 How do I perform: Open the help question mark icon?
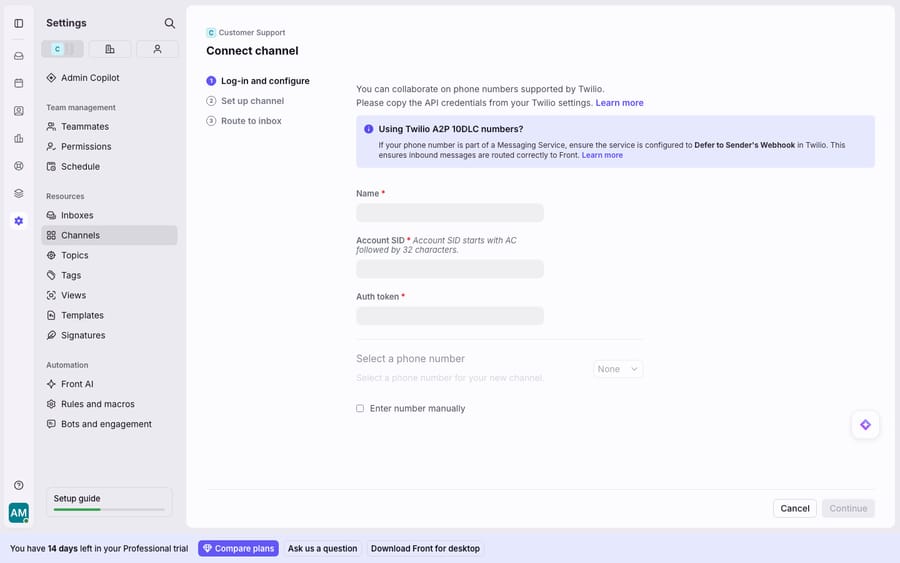point(18,485)
